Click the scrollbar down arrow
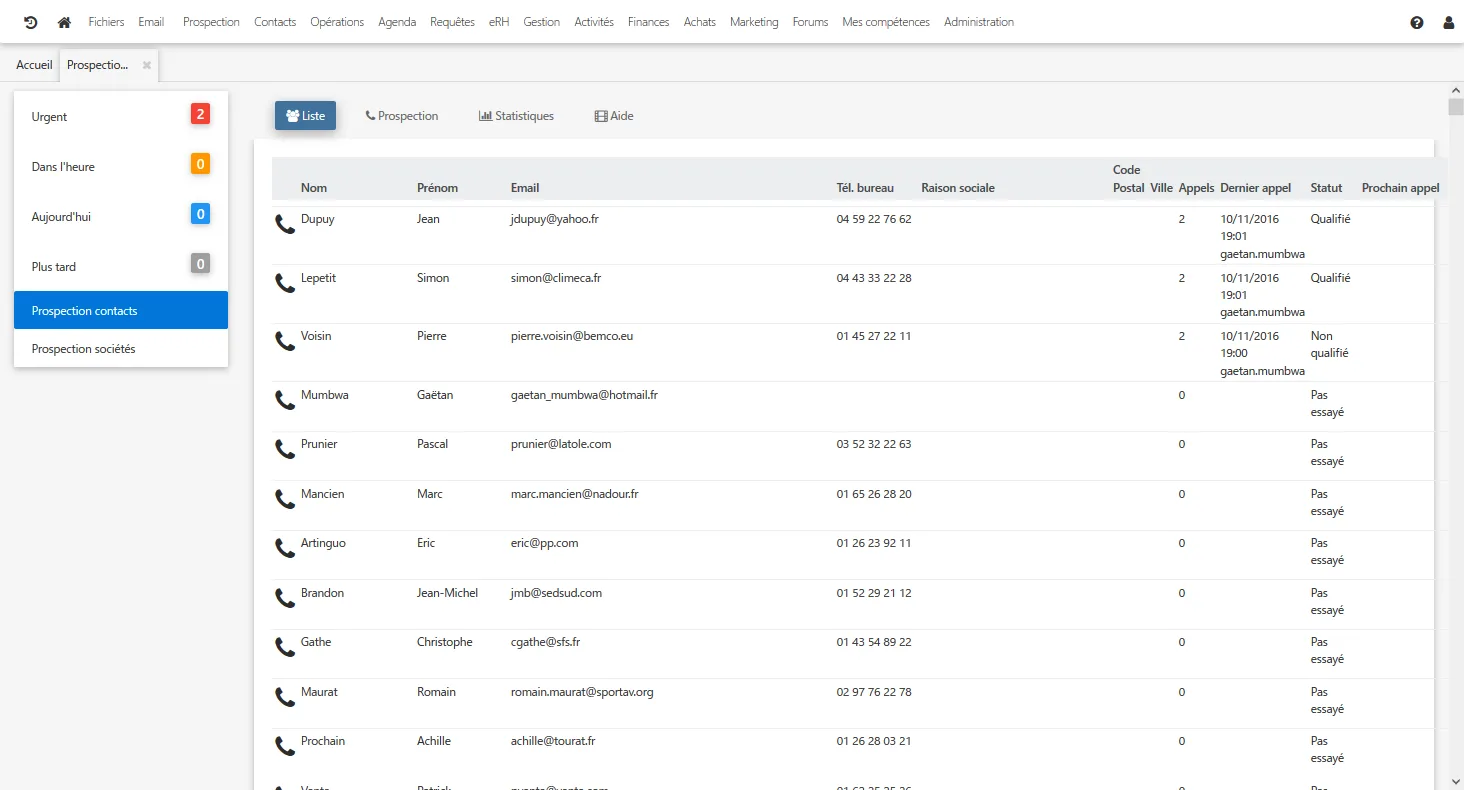The image size is (1464, 790). (1456, 781)
